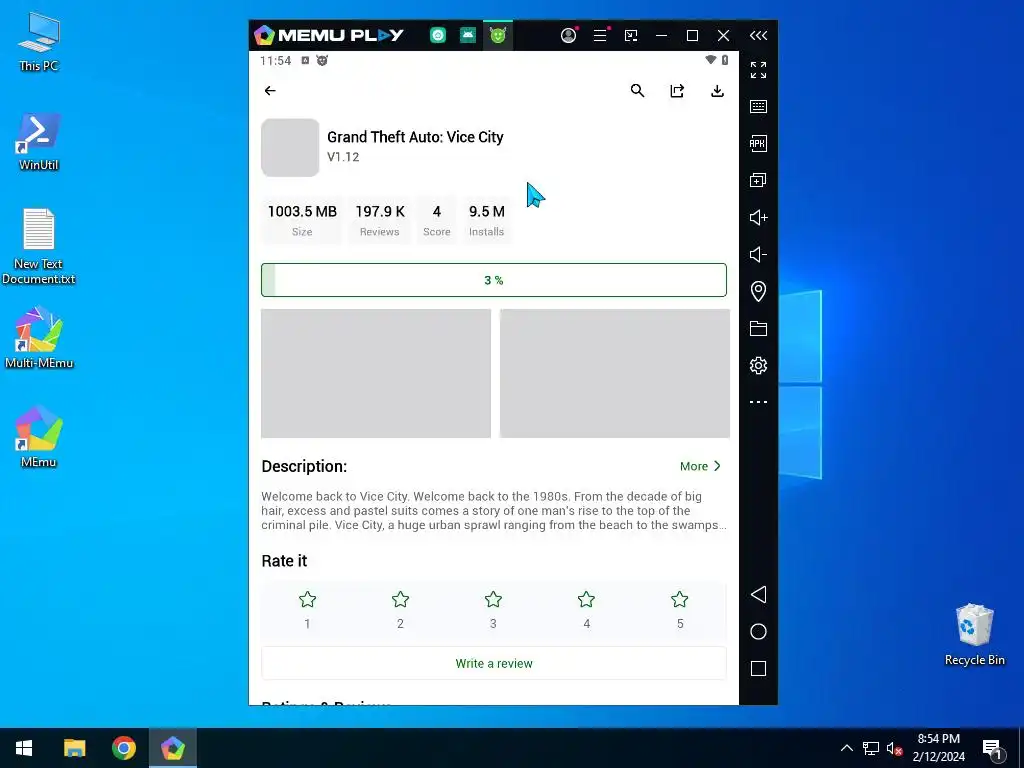Open downloads via the download tray icon
Viewport: 1024px width, 768px height.
[717, 91]
